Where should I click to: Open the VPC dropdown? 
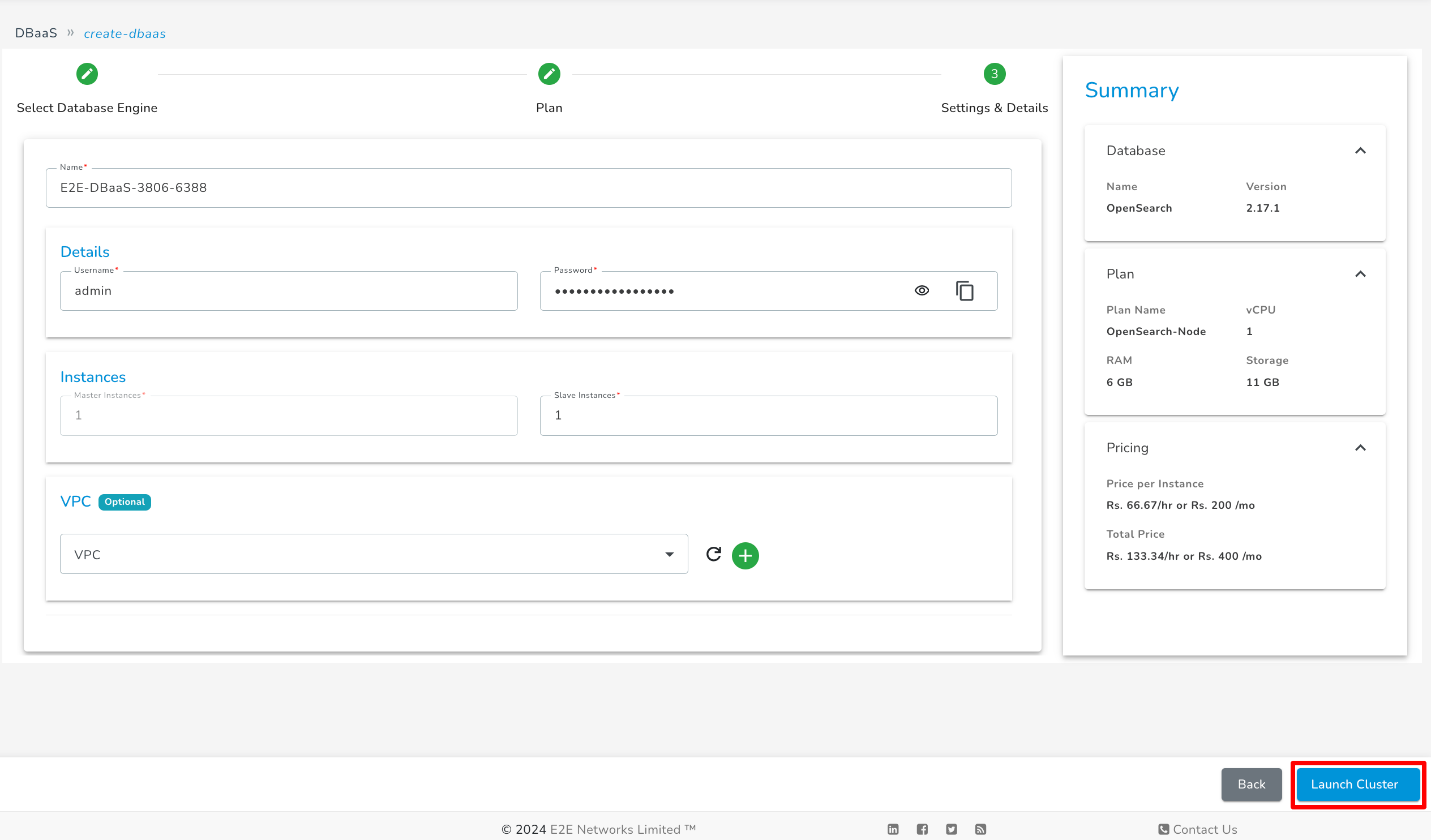(x=374, y=554)
